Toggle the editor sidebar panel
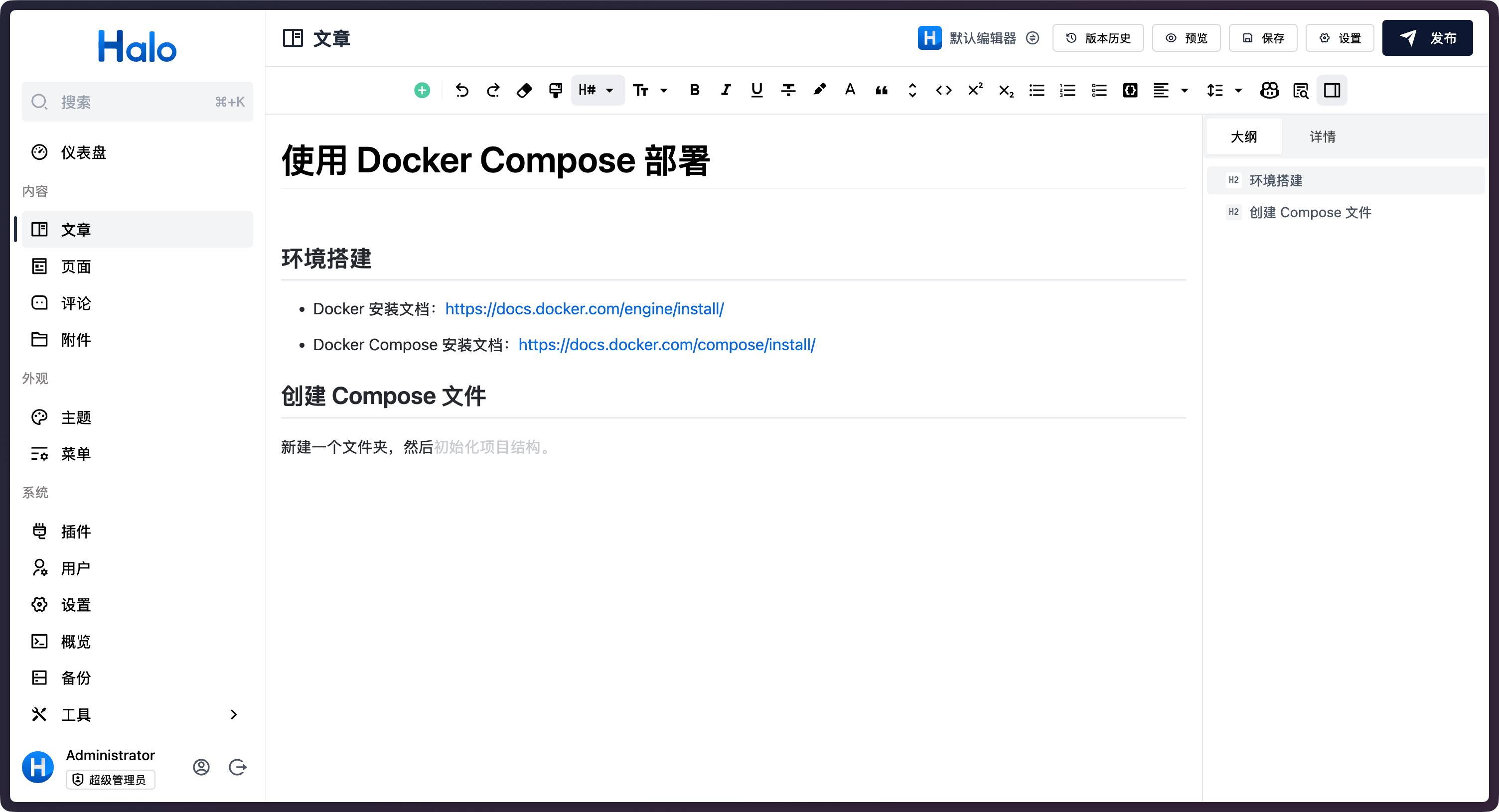 (1332, 90)
